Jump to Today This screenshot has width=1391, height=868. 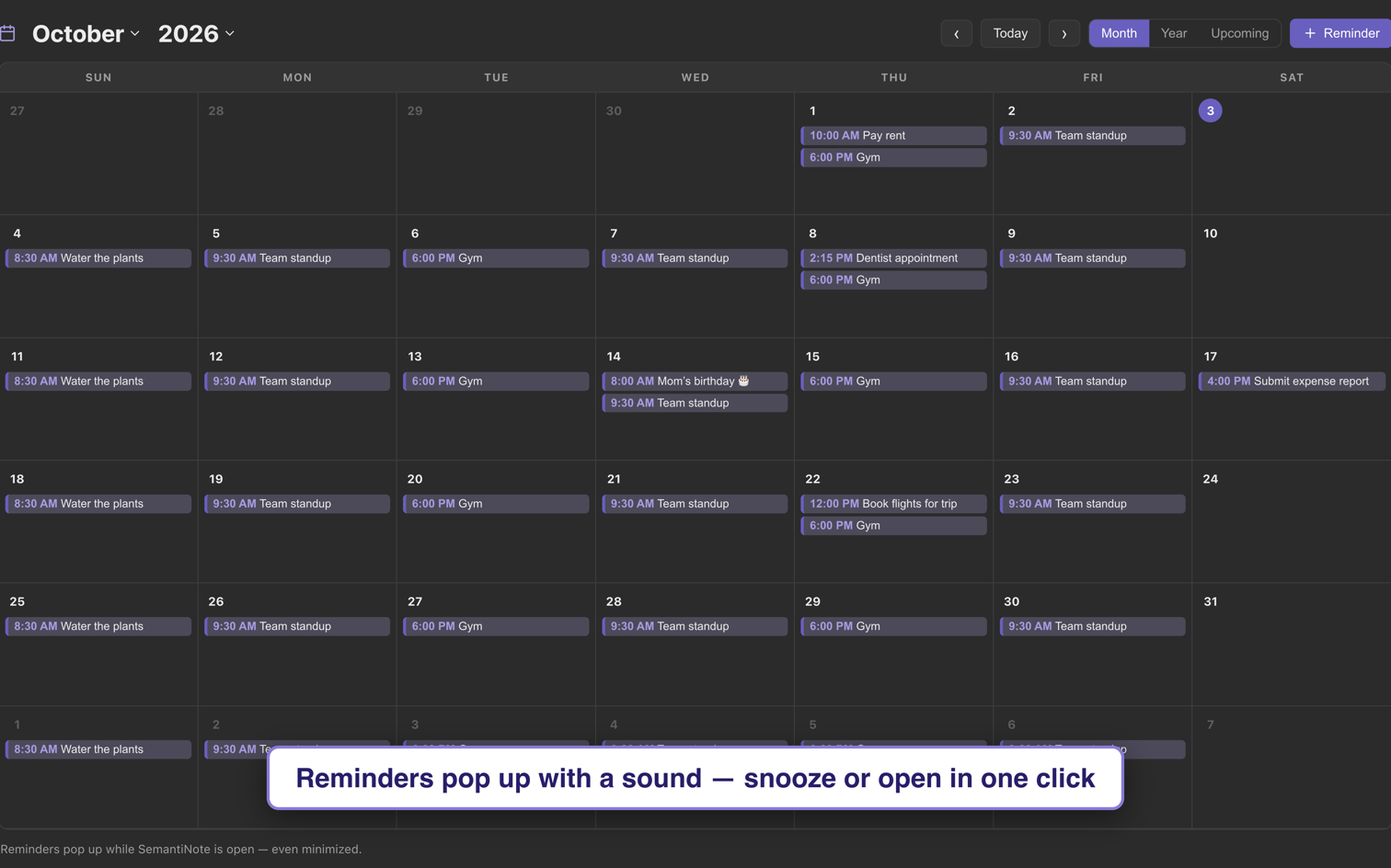[1010, 33]
